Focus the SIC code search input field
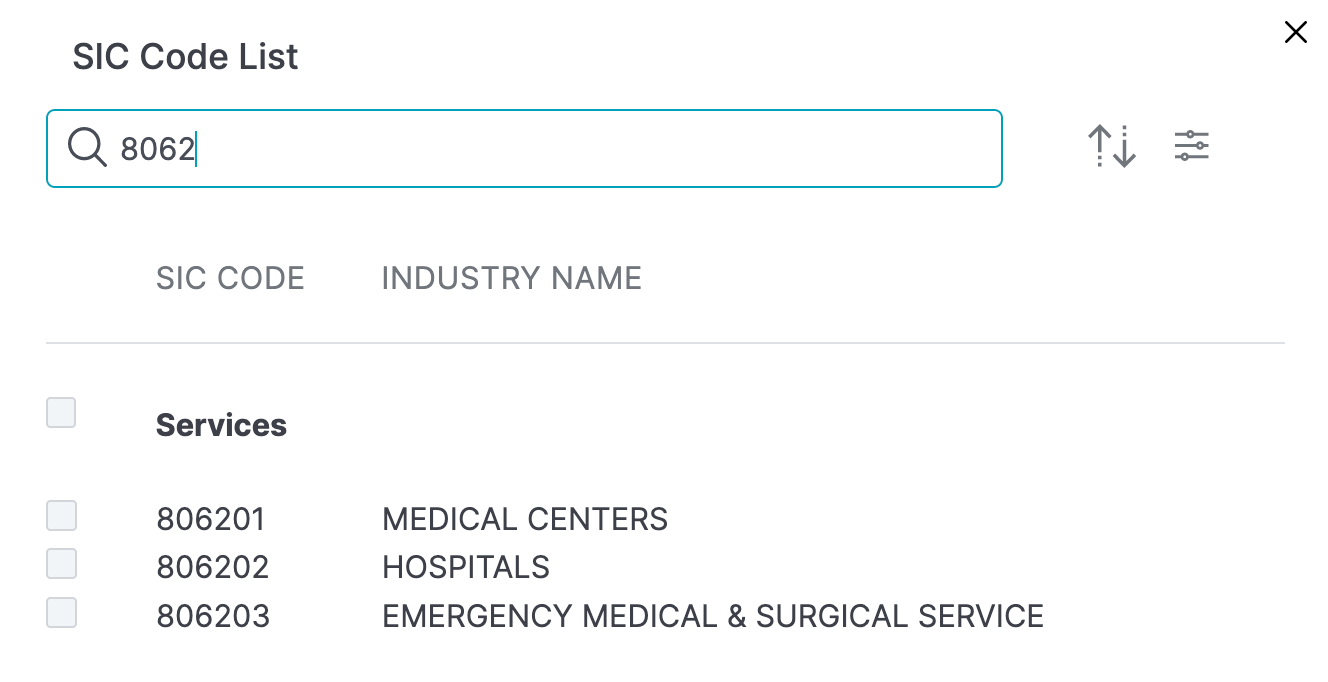This screenshot has height=682, width=1328. [600, 149]
